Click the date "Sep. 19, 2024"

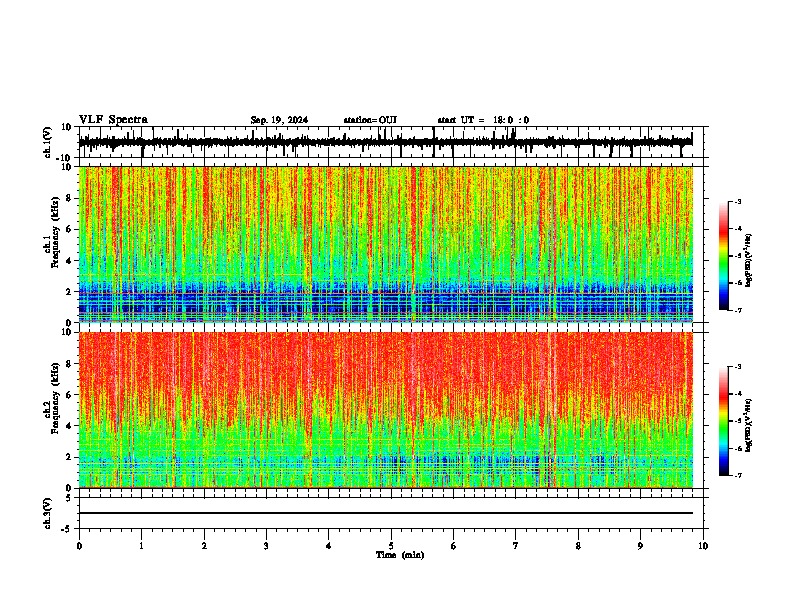279,120
